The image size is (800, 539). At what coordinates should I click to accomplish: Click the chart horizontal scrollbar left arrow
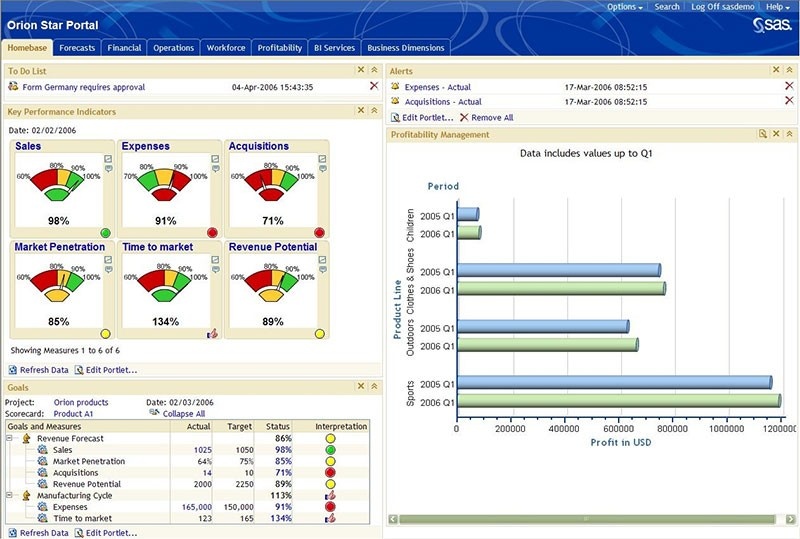393,519
